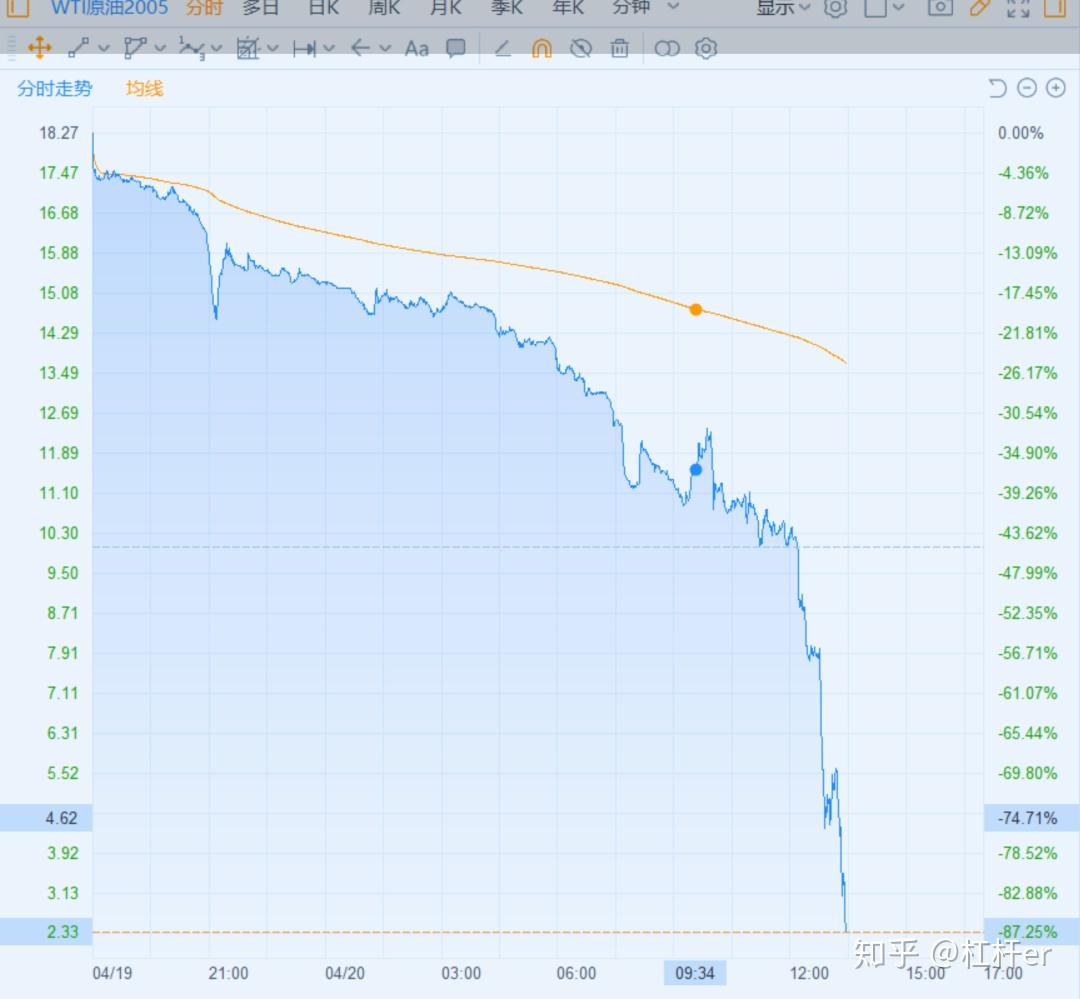Click the 09:34 time axis marker
Image resolution: width=1080 pixels, height=999 pixels.
(x=694, y=974)
